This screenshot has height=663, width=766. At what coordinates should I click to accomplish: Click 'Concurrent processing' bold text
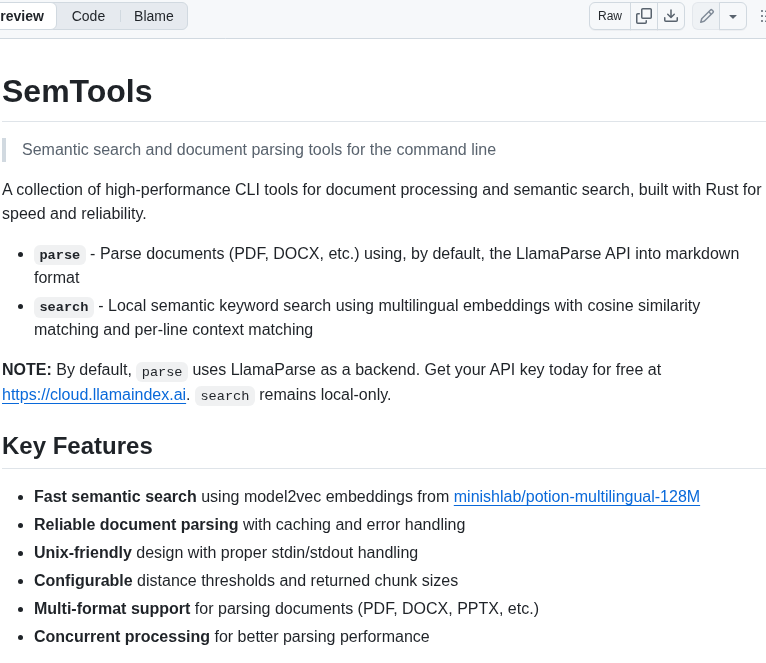122,637
